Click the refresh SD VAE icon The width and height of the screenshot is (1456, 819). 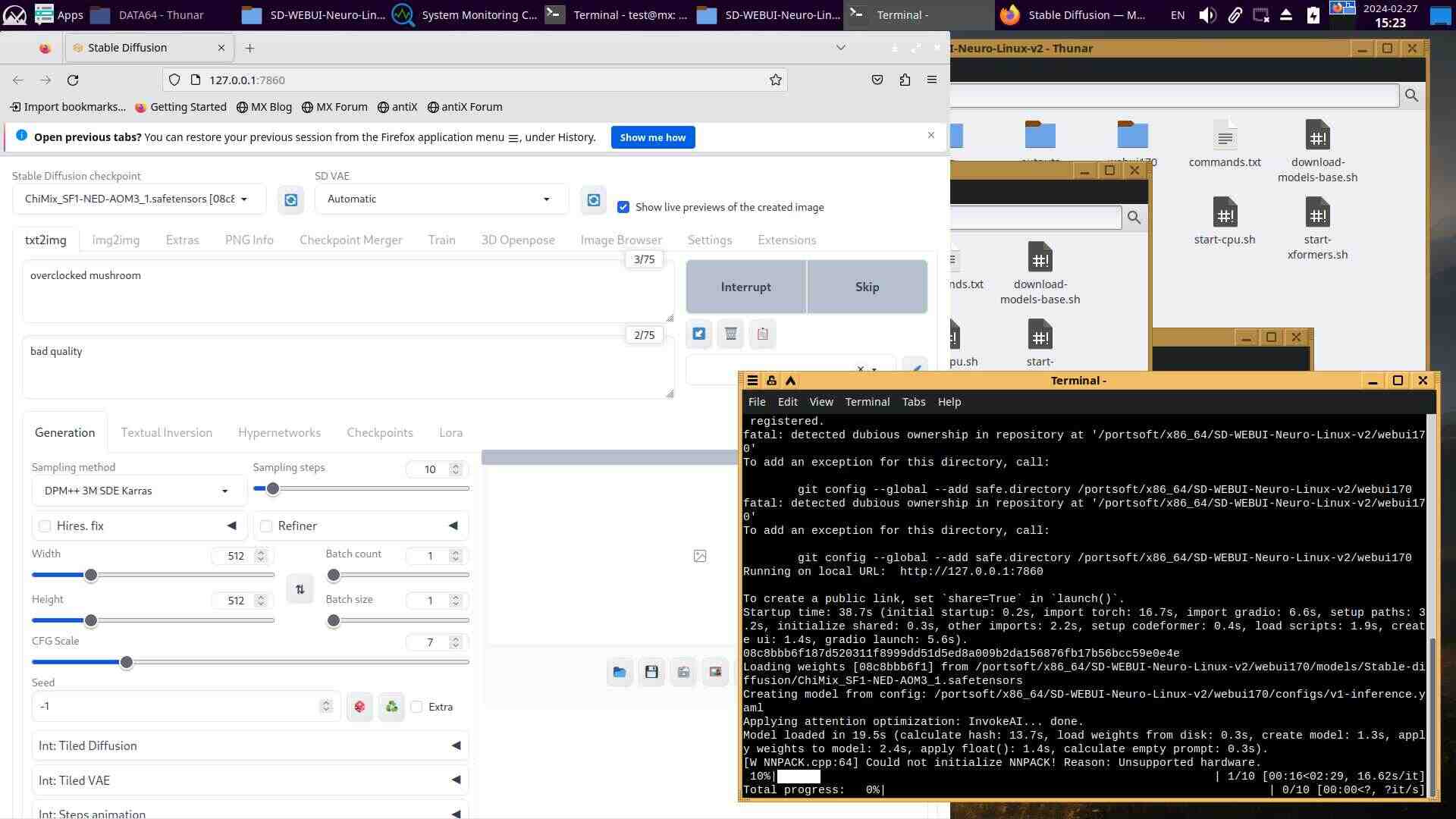click(x=594, y=199)
